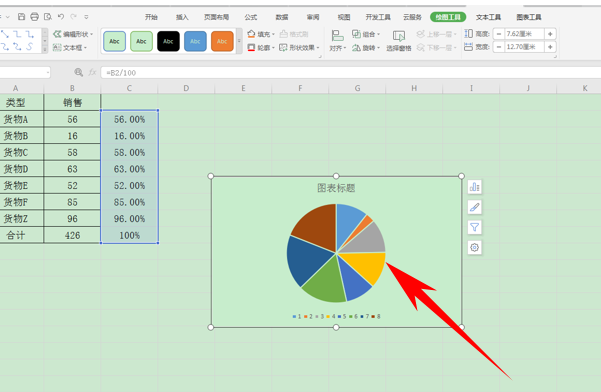This screenshot has height=392, width=601.
Task: Open 形状效果 dropdown
Action: click(299, 48)
